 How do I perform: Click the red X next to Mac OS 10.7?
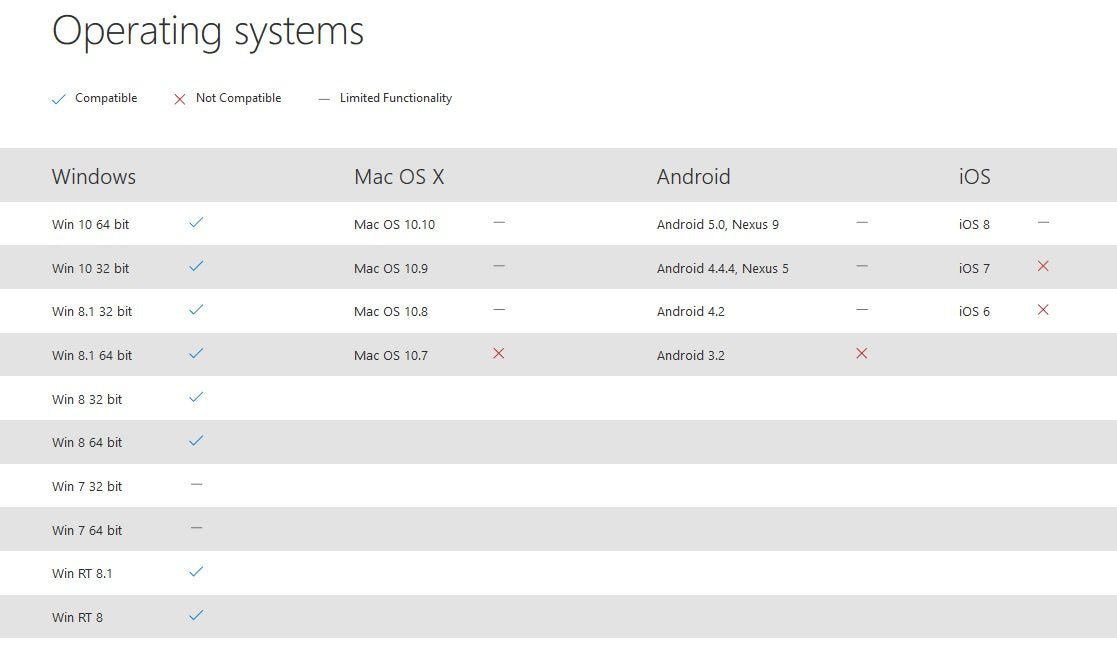(498, 354)
